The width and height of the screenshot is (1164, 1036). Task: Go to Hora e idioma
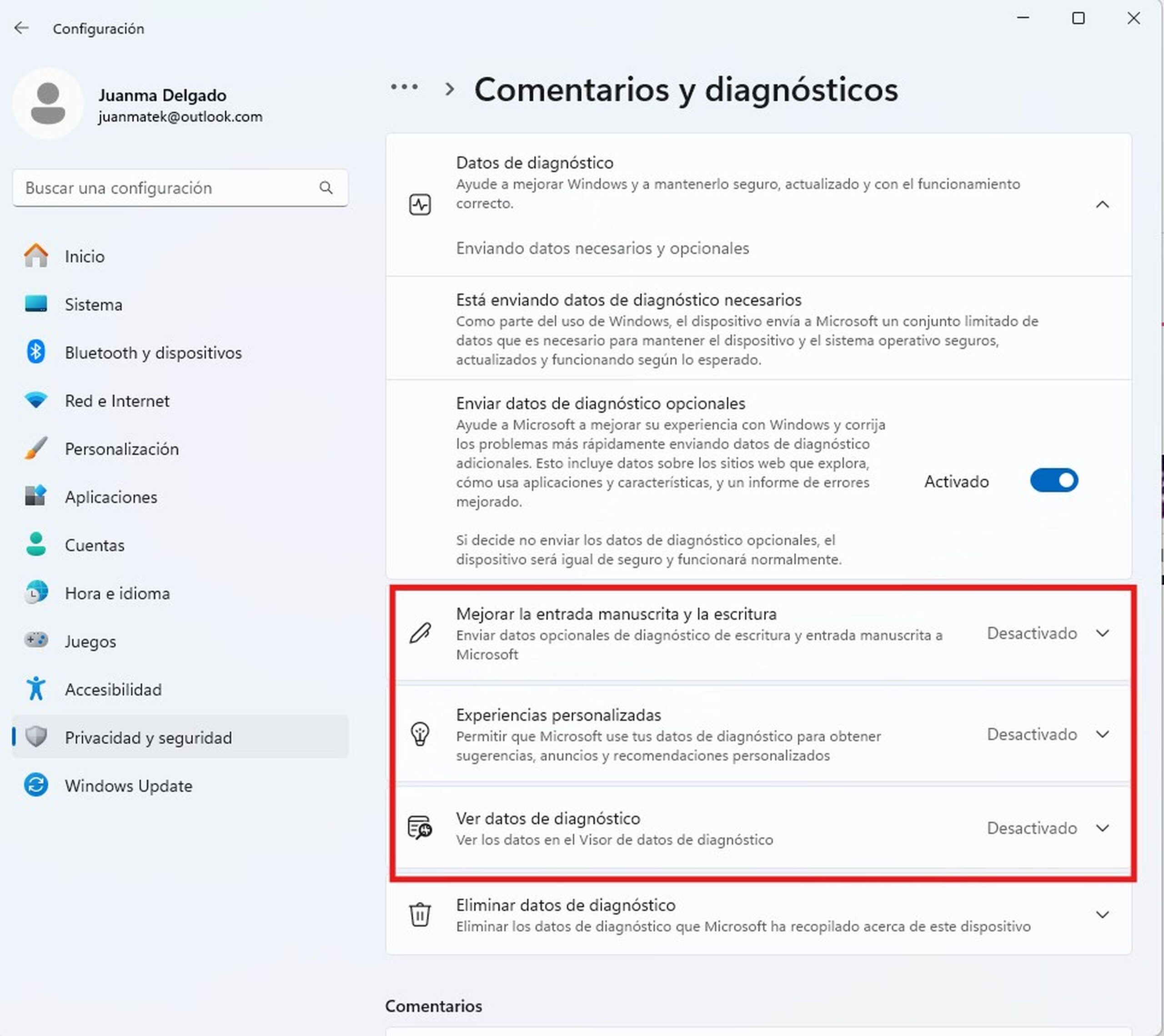[x=181, y=593]
